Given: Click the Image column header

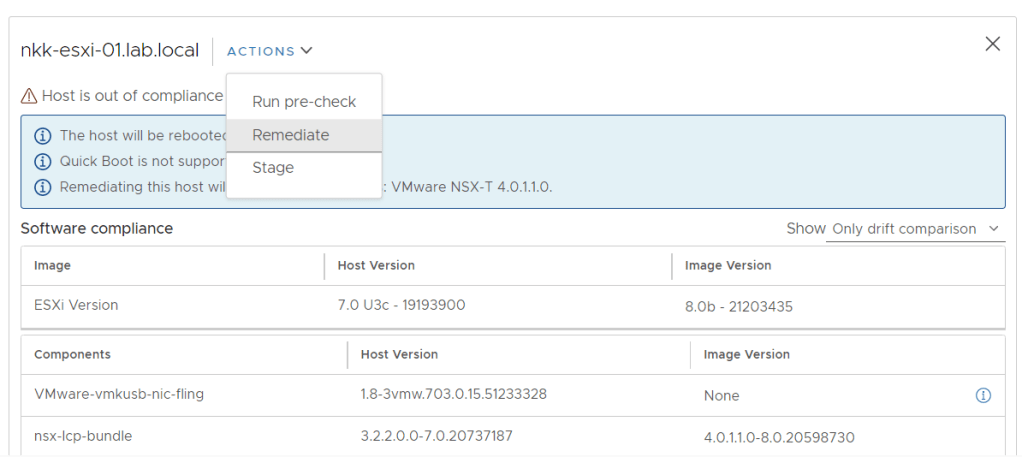Looking at the screenshot, I should pos(52,266).
